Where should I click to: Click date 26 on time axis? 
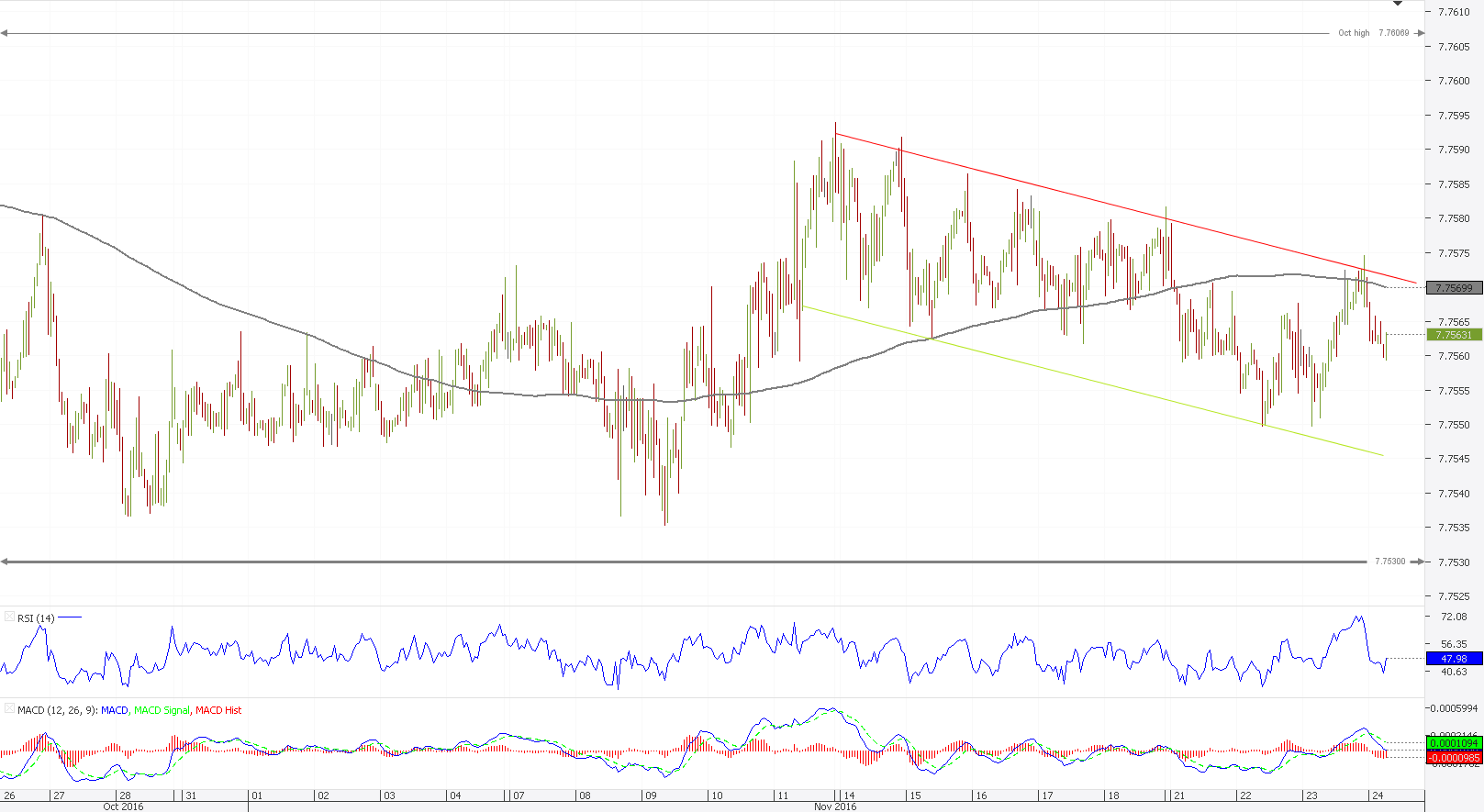pos(10,795)
